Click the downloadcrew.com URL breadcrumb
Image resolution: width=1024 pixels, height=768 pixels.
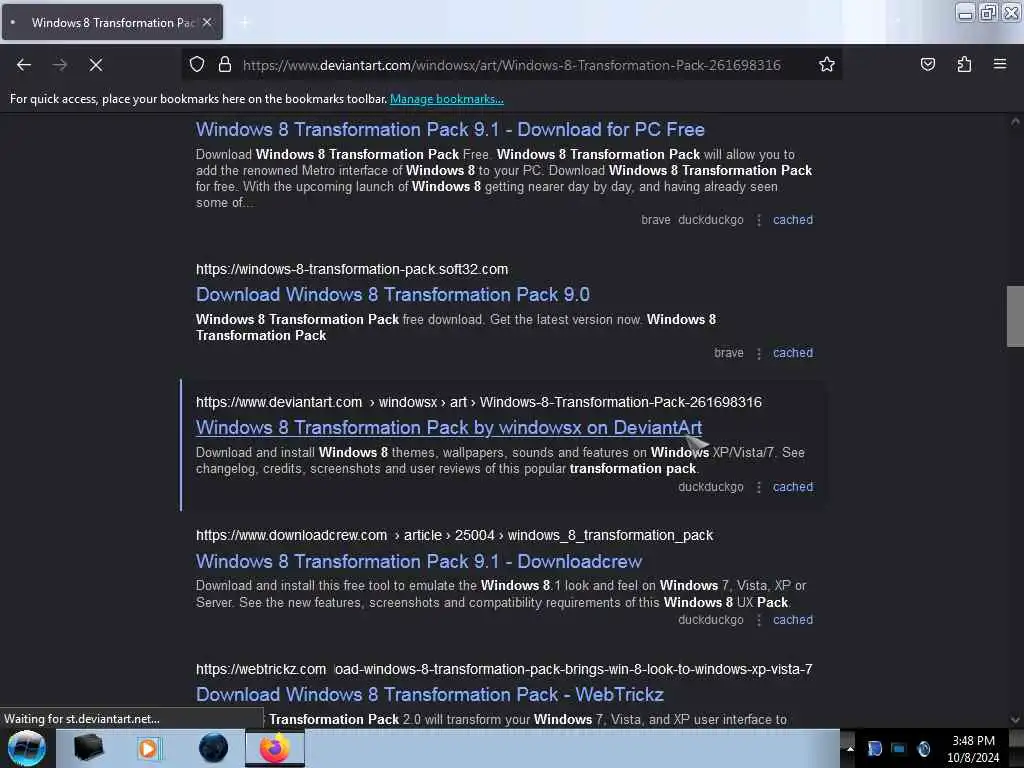(x=455, y=535)
